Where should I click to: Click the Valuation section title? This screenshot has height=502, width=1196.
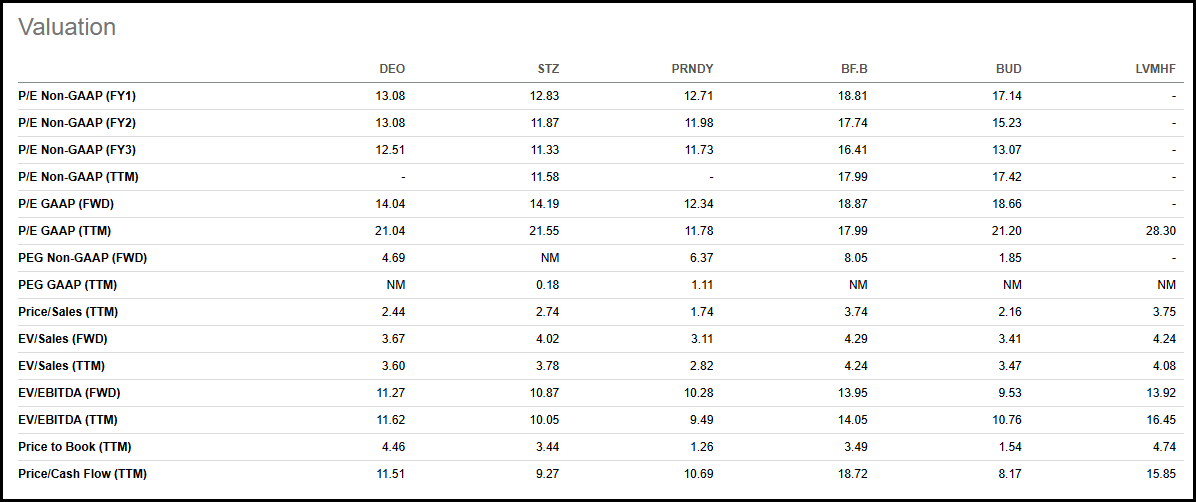coord(67,28)
